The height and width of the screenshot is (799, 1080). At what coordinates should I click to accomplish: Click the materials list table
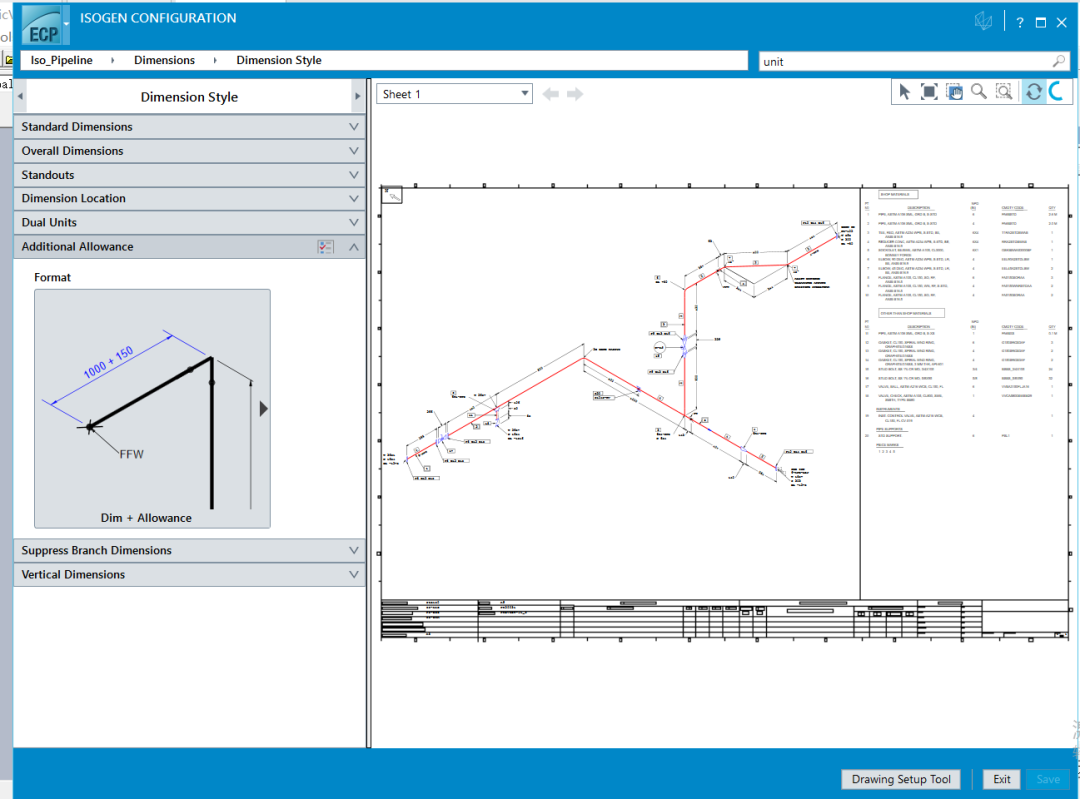pos(964,324)
